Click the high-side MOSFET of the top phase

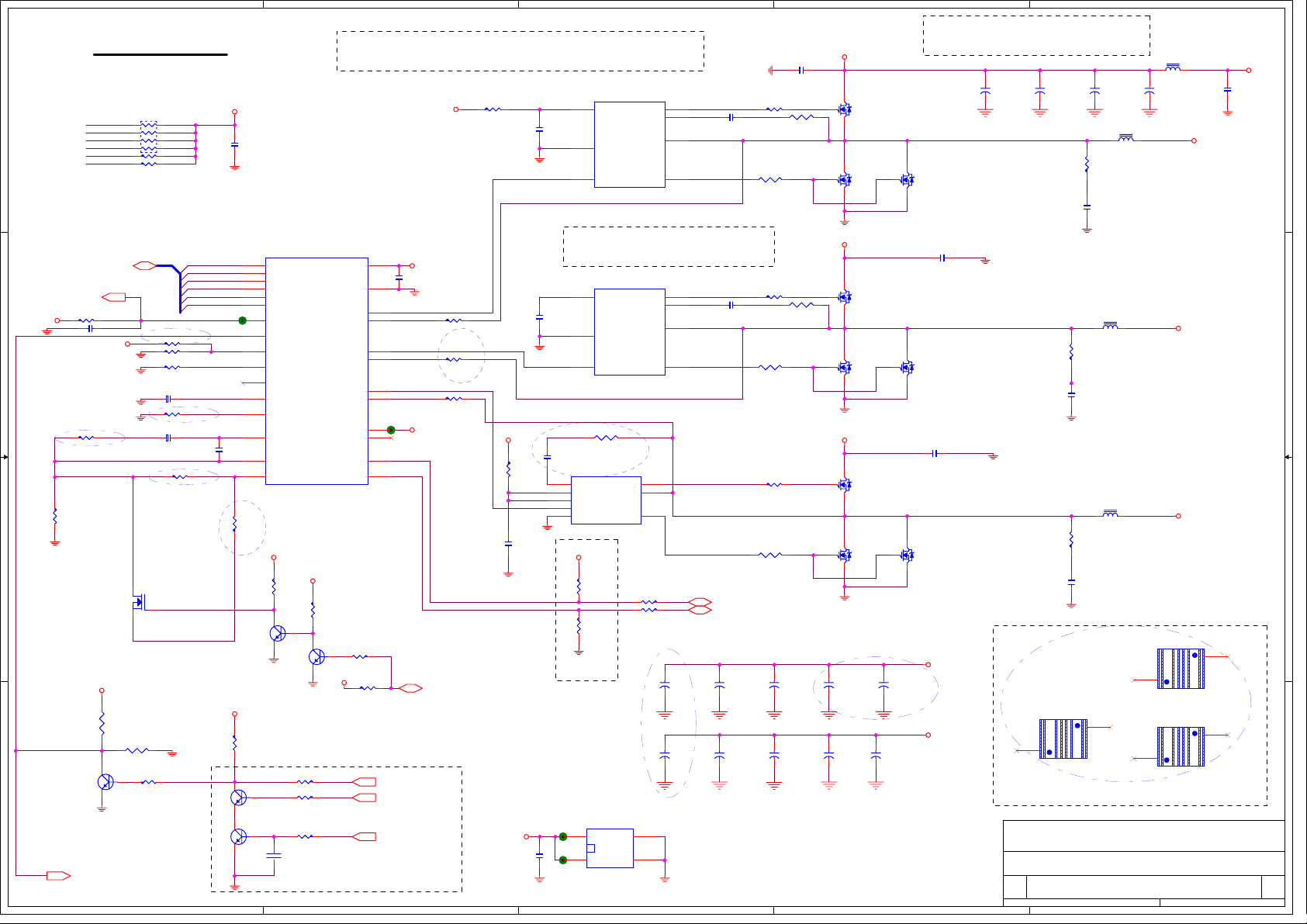pyautogui.click(x=845, y=109)
